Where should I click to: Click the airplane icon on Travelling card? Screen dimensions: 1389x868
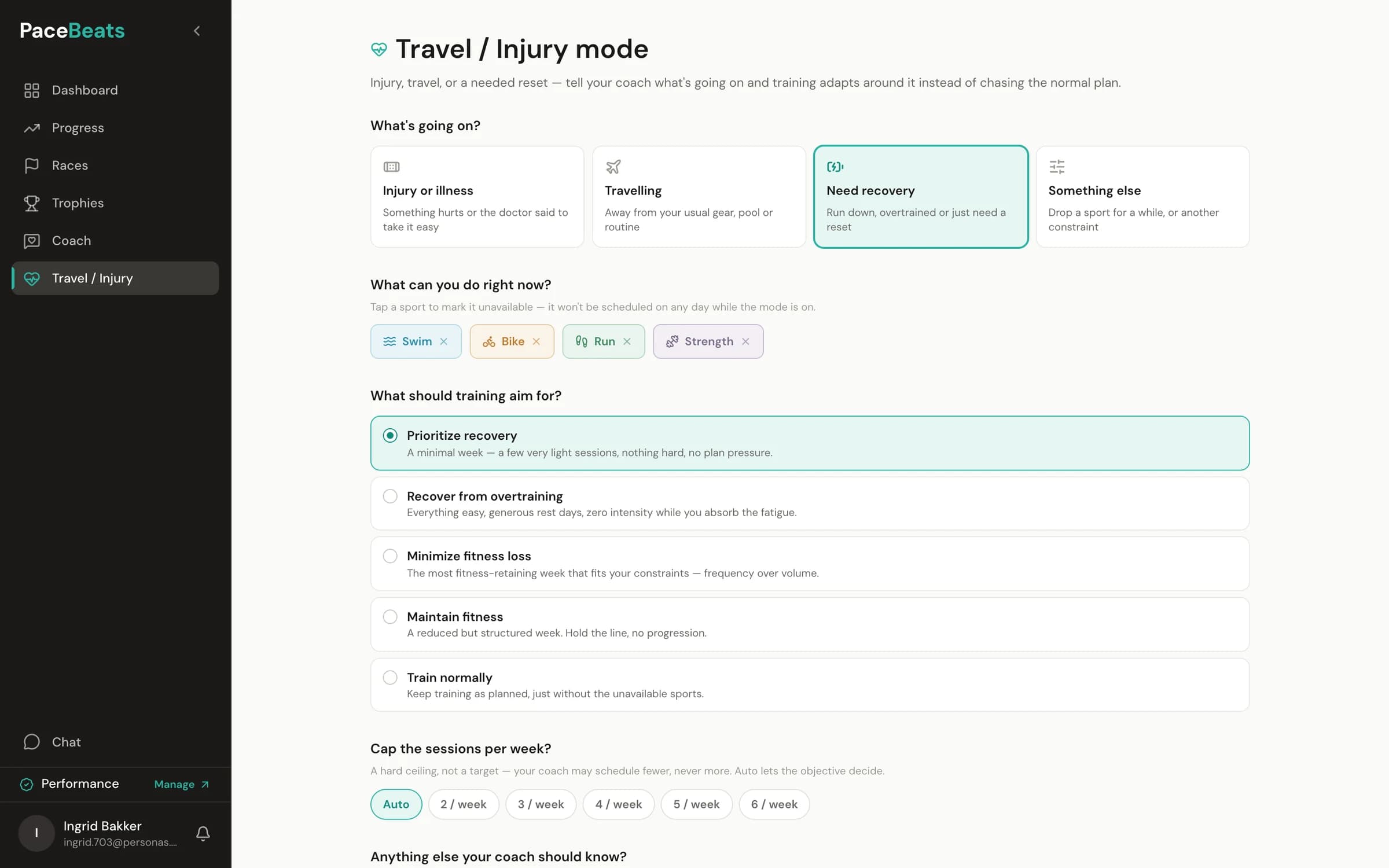point(613,167)
